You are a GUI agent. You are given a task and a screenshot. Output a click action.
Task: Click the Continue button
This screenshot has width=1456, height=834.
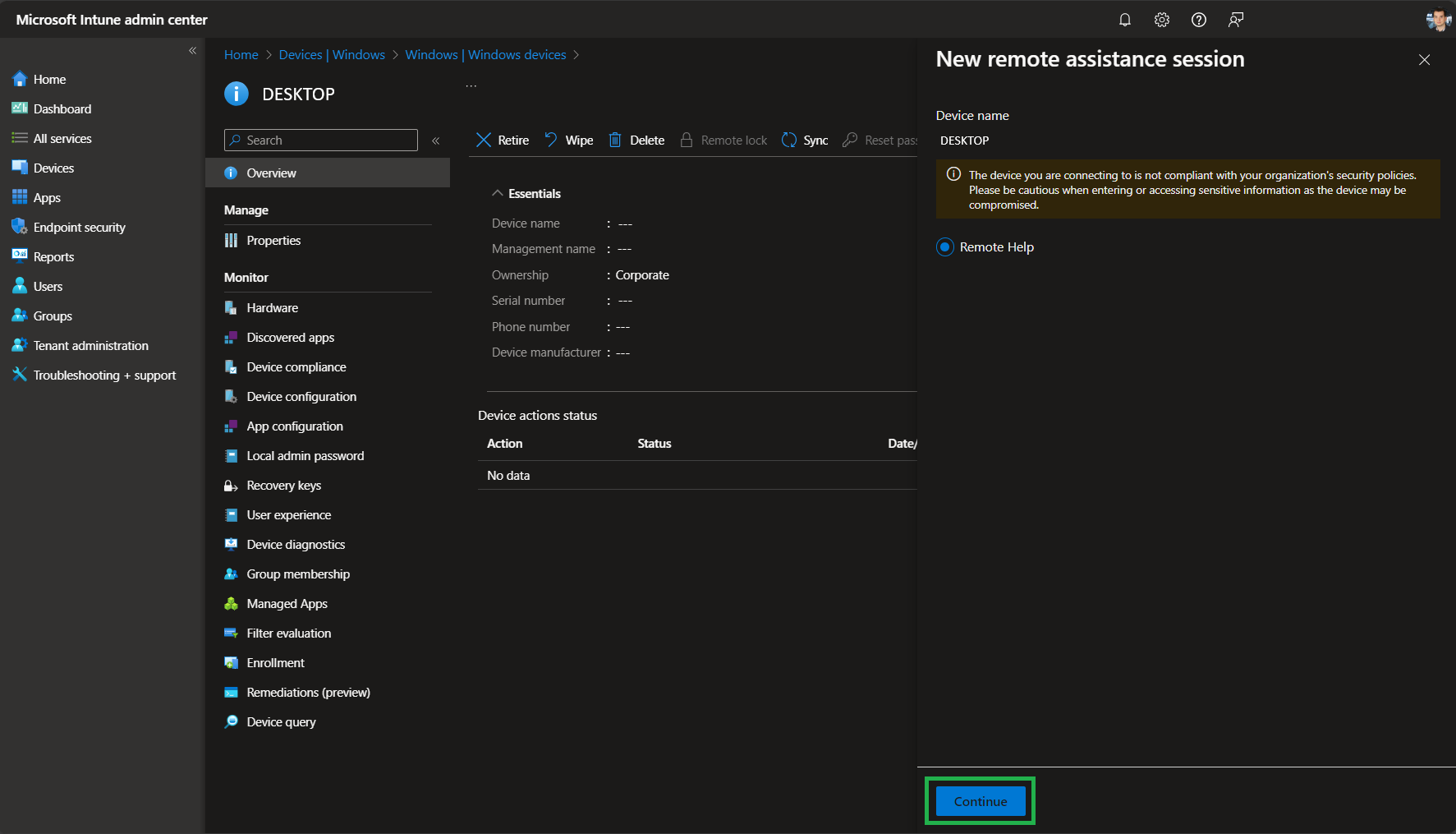coord(980,801)
